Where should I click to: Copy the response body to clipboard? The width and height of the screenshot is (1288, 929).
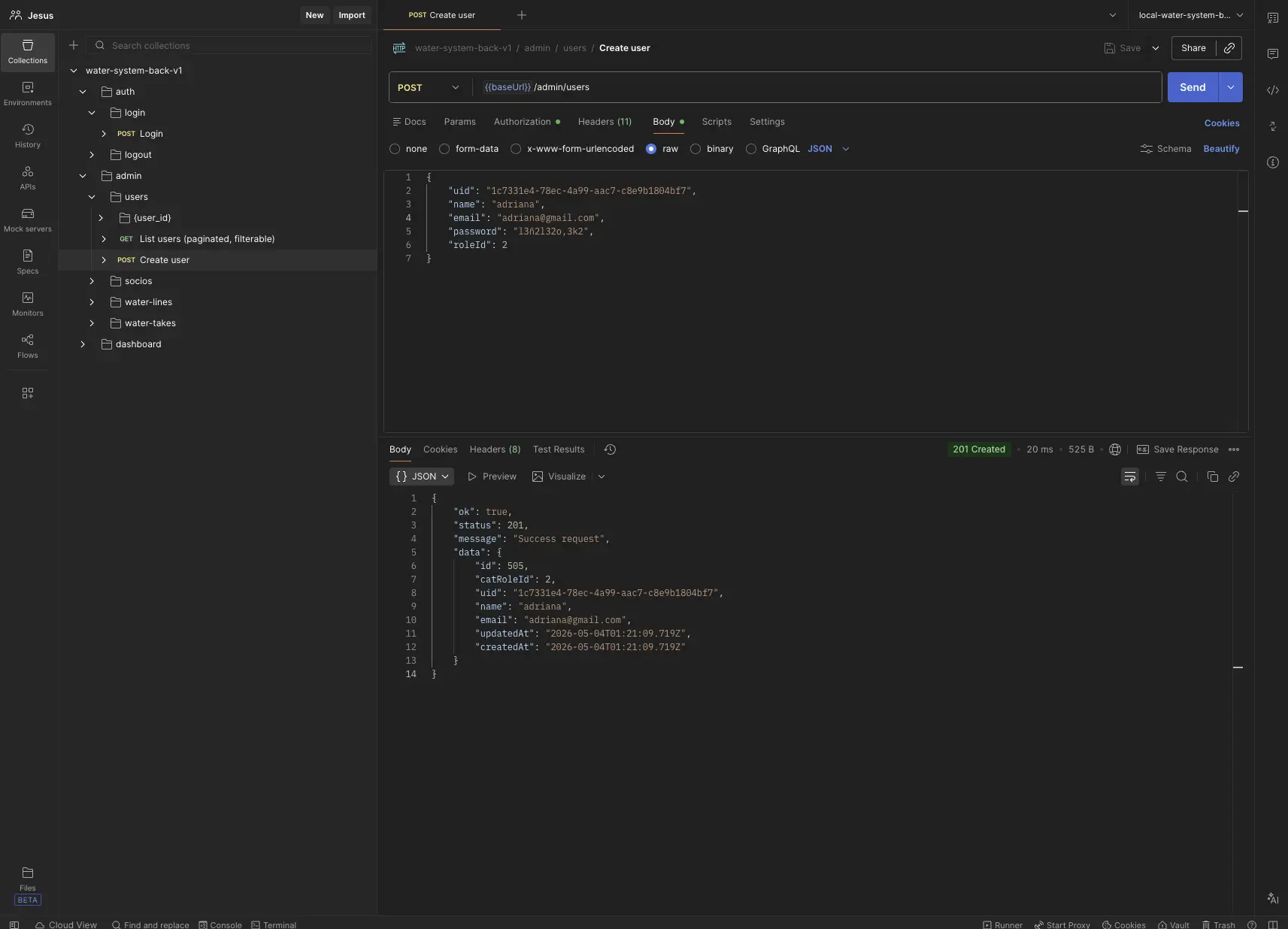(x=1212, y=477)
